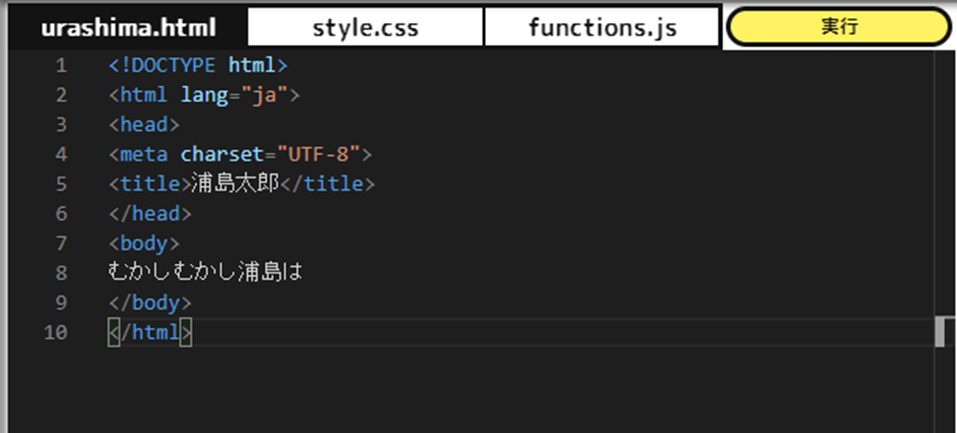Switch to the style.css tab

click(365, 27)
